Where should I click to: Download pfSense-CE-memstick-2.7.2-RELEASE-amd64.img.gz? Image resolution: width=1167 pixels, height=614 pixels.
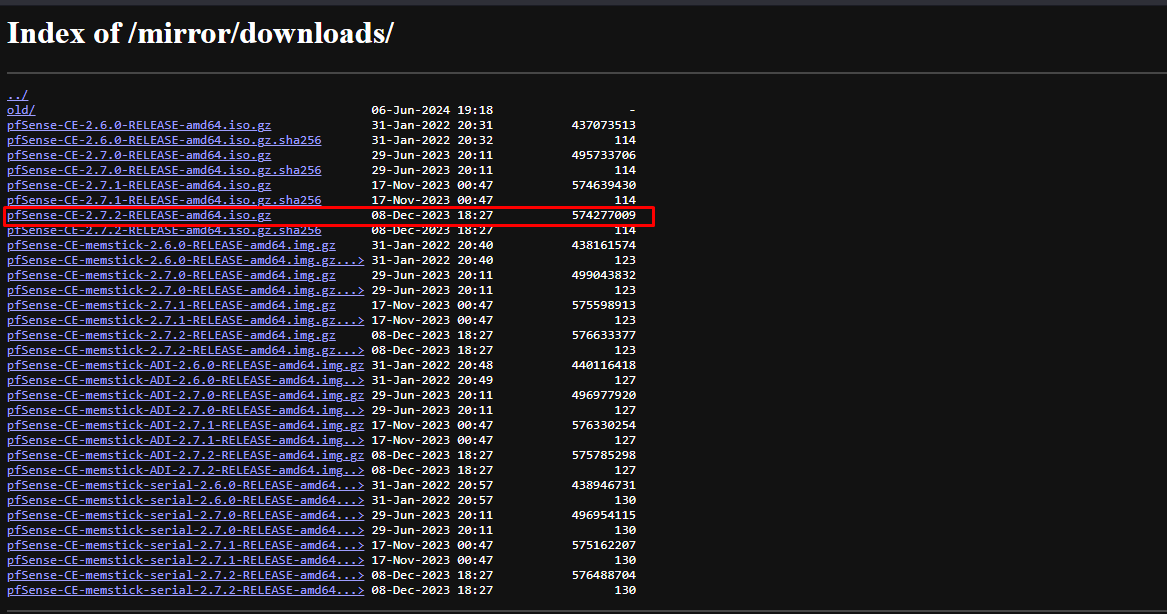coord(171,335)
